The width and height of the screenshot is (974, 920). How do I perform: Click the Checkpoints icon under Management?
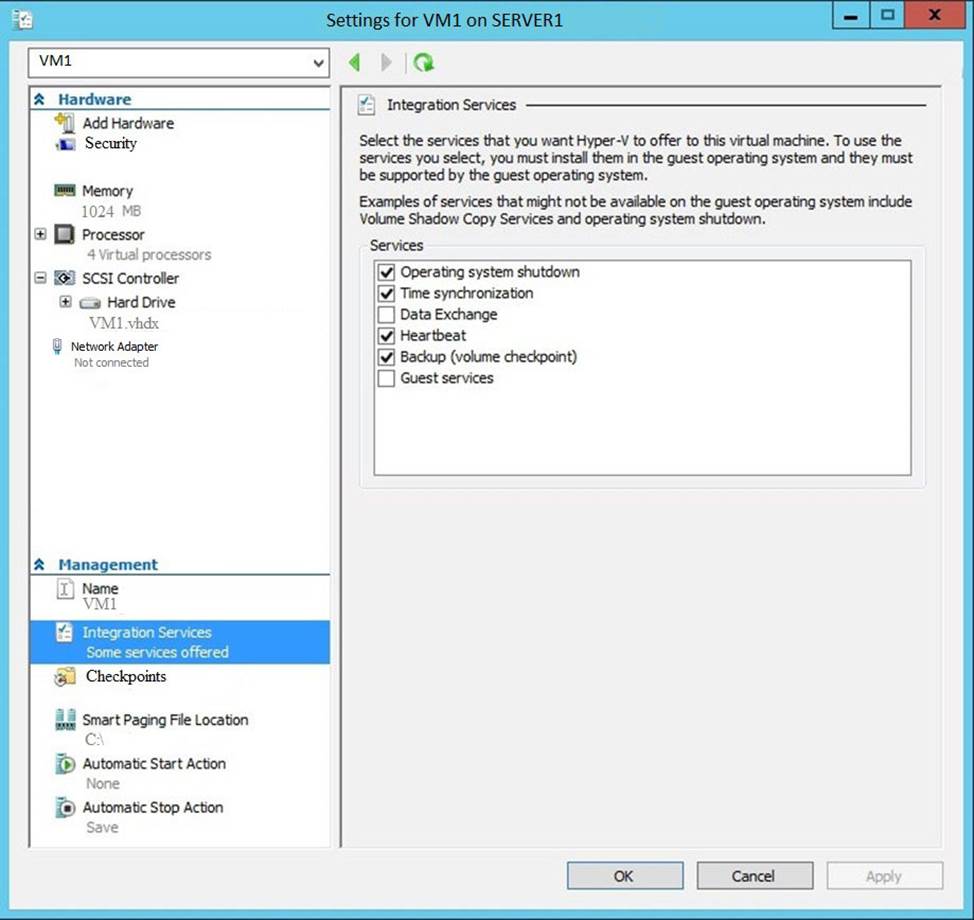pos(65,677)
